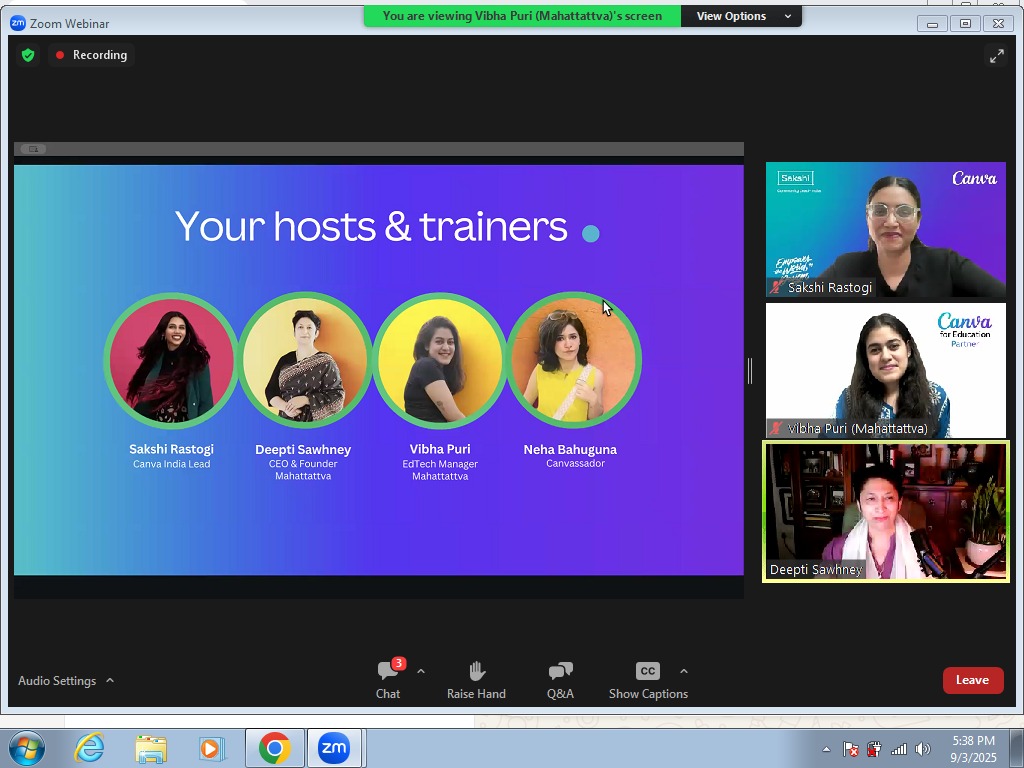Click Neha Bahuguna's photo on slide

tap(574, 360)
